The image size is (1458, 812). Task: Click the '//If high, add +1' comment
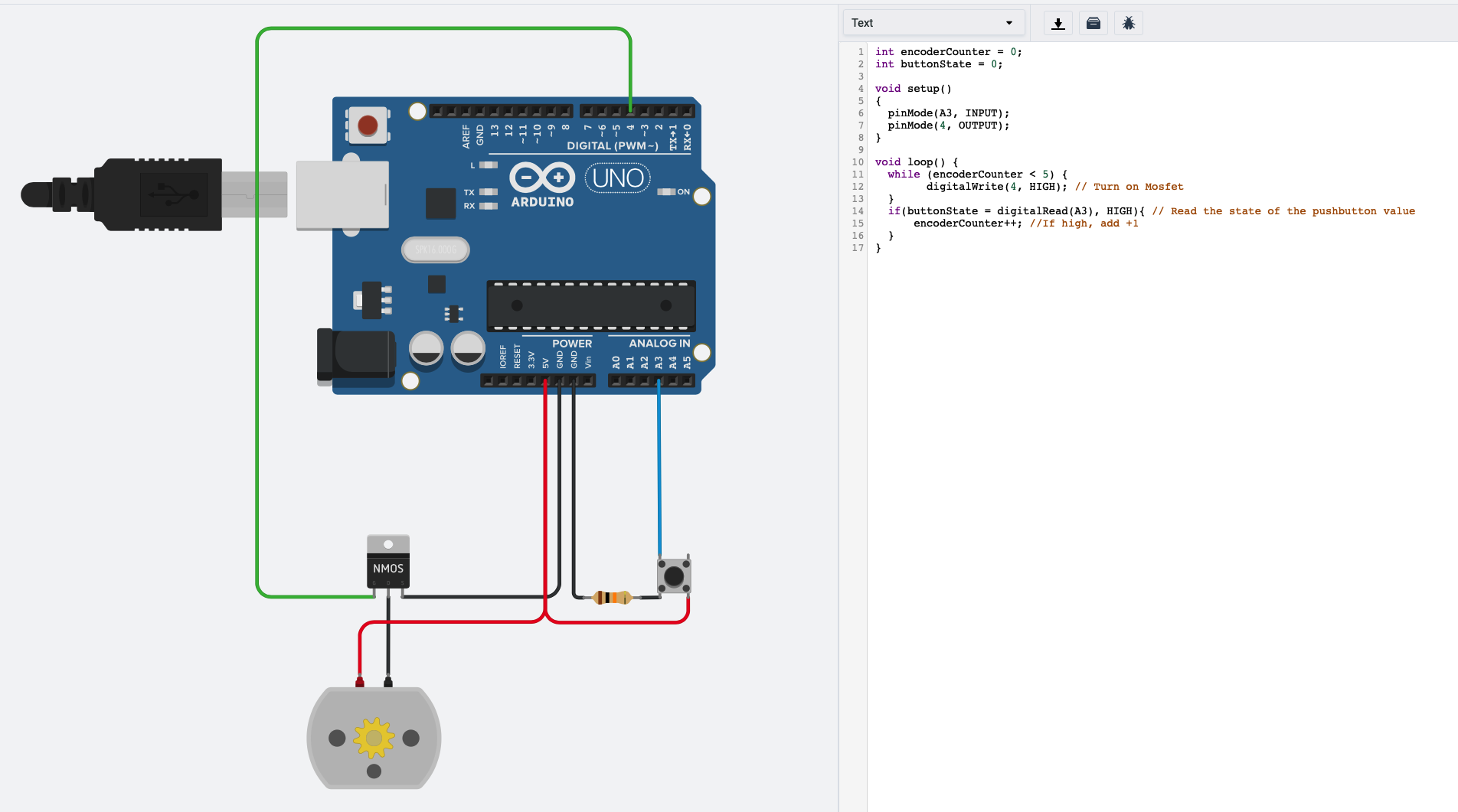pos(1084,223)
